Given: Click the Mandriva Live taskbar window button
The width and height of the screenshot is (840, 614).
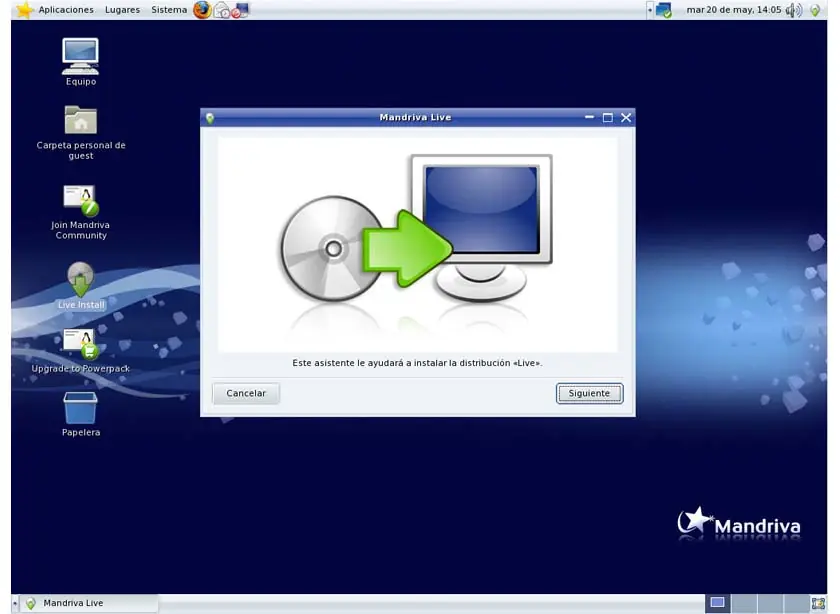Looking at the screenshot, I should (88, 603).
